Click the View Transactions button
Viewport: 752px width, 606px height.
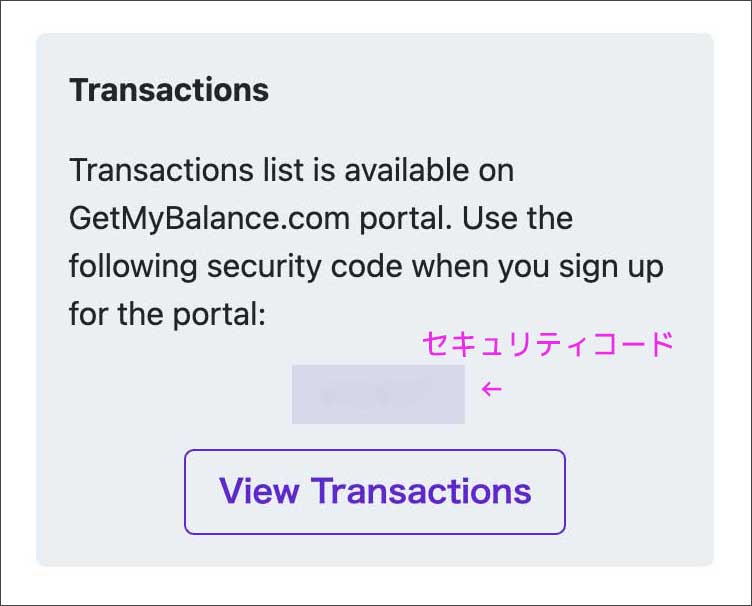click(x=375, y=491)
